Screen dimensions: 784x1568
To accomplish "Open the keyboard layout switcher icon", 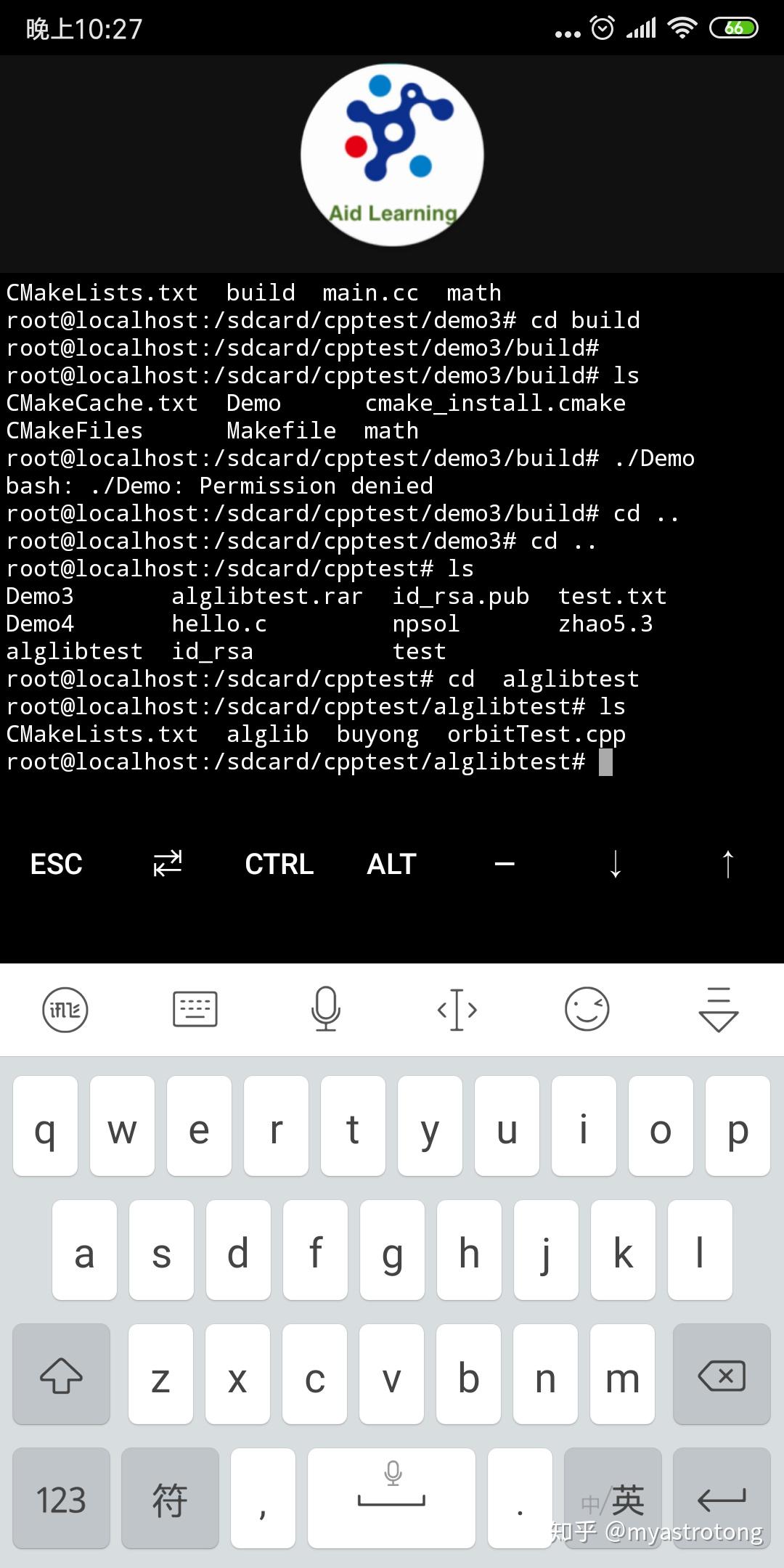I will pos(195,1009).
